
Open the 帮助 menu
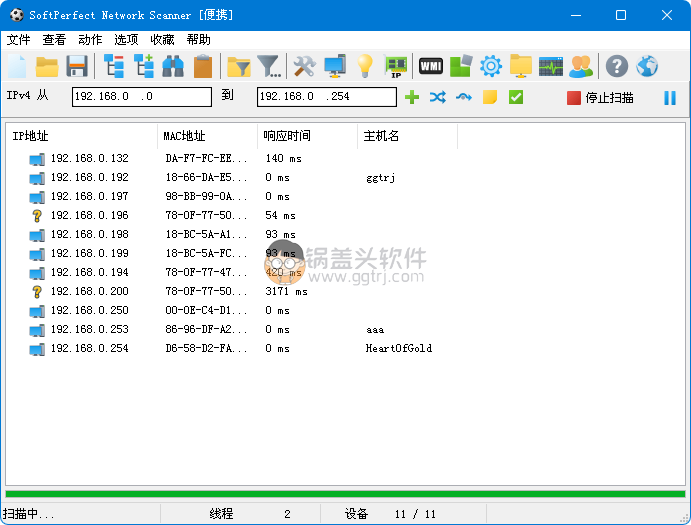[x=198, y=40]
